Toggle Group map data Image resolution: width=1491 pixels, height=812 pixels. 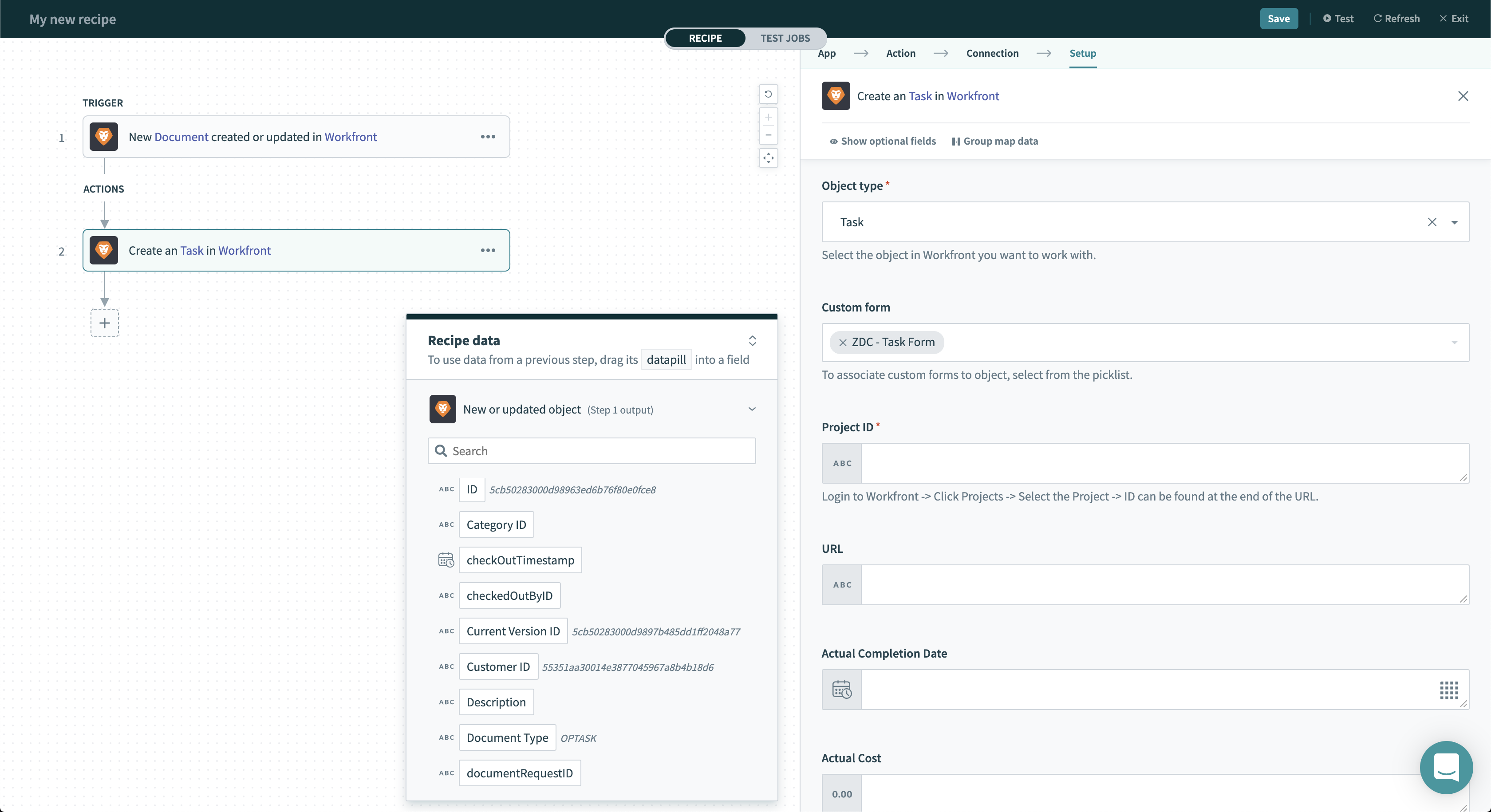click(x=994, y=141)
